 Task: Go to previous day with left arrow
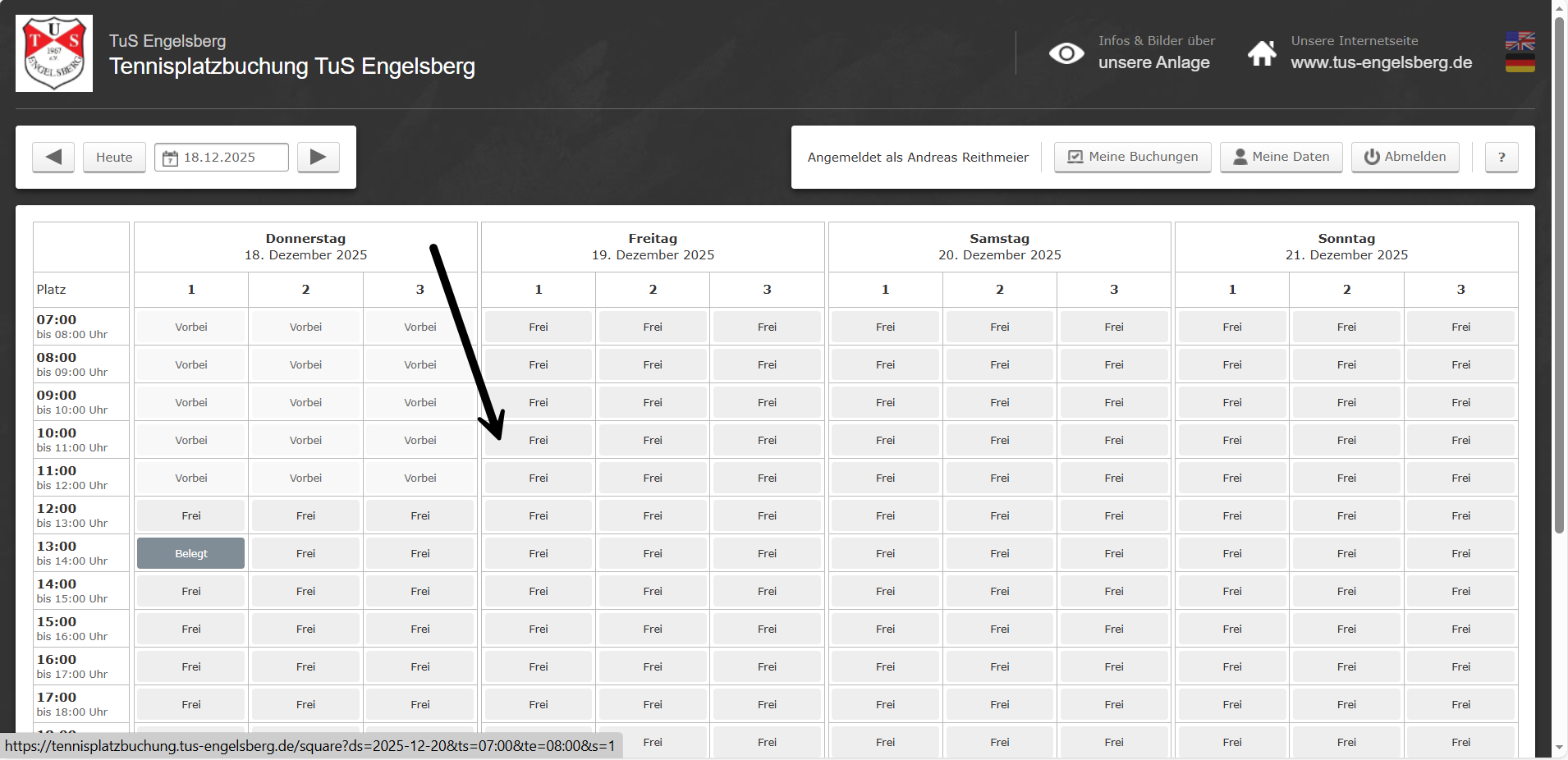[x=53, y=157]
